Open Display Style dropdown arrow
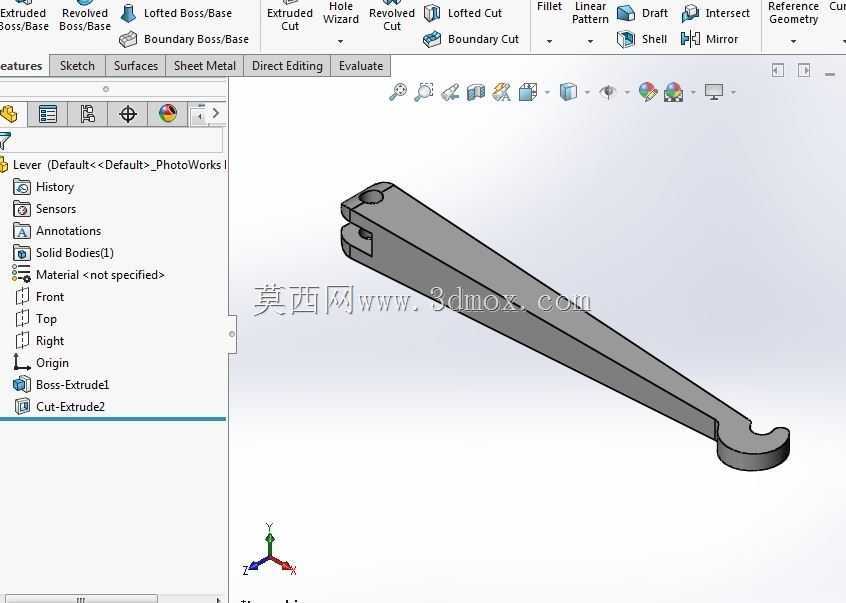The image size is (846, 603). click(587, 92)
